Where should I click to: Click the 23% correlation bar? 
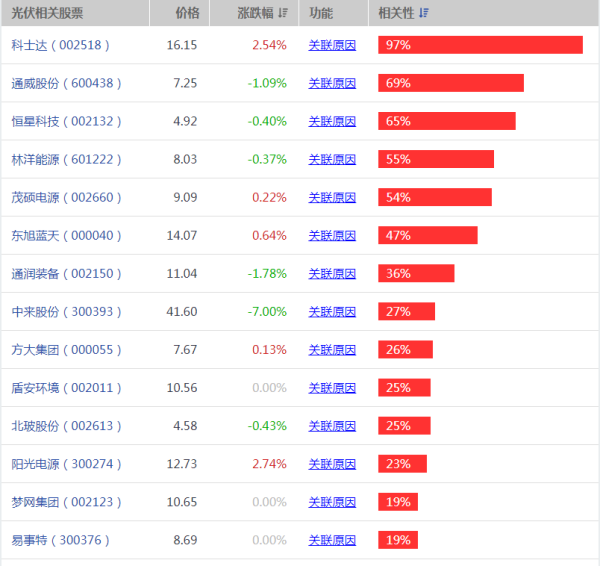403,464
